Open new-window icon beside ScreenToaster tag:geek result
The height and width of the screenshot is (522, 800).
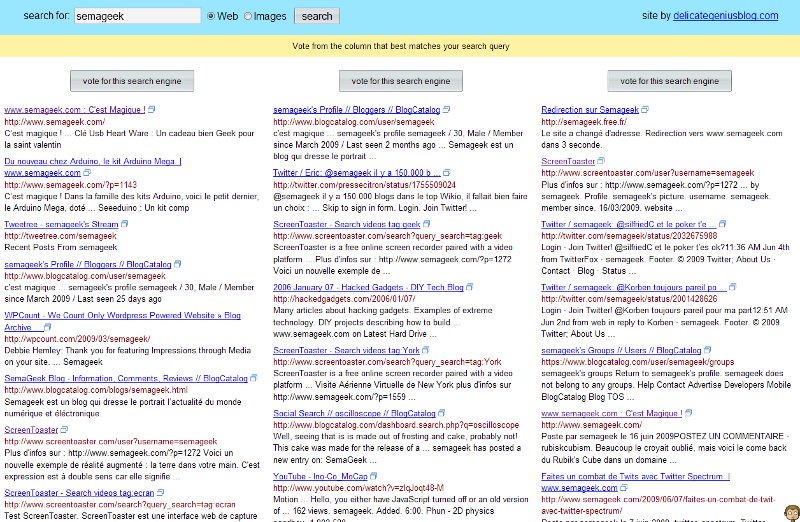point(427,223)
